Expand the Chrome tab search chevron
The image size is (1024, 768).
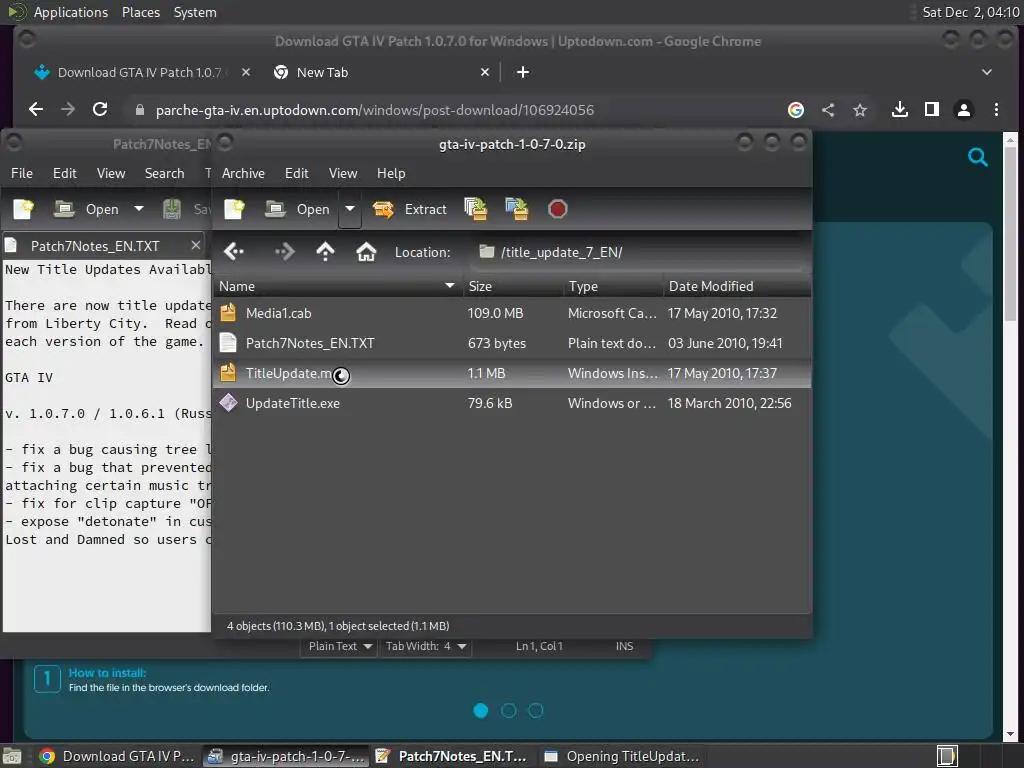tap(987, 72)
